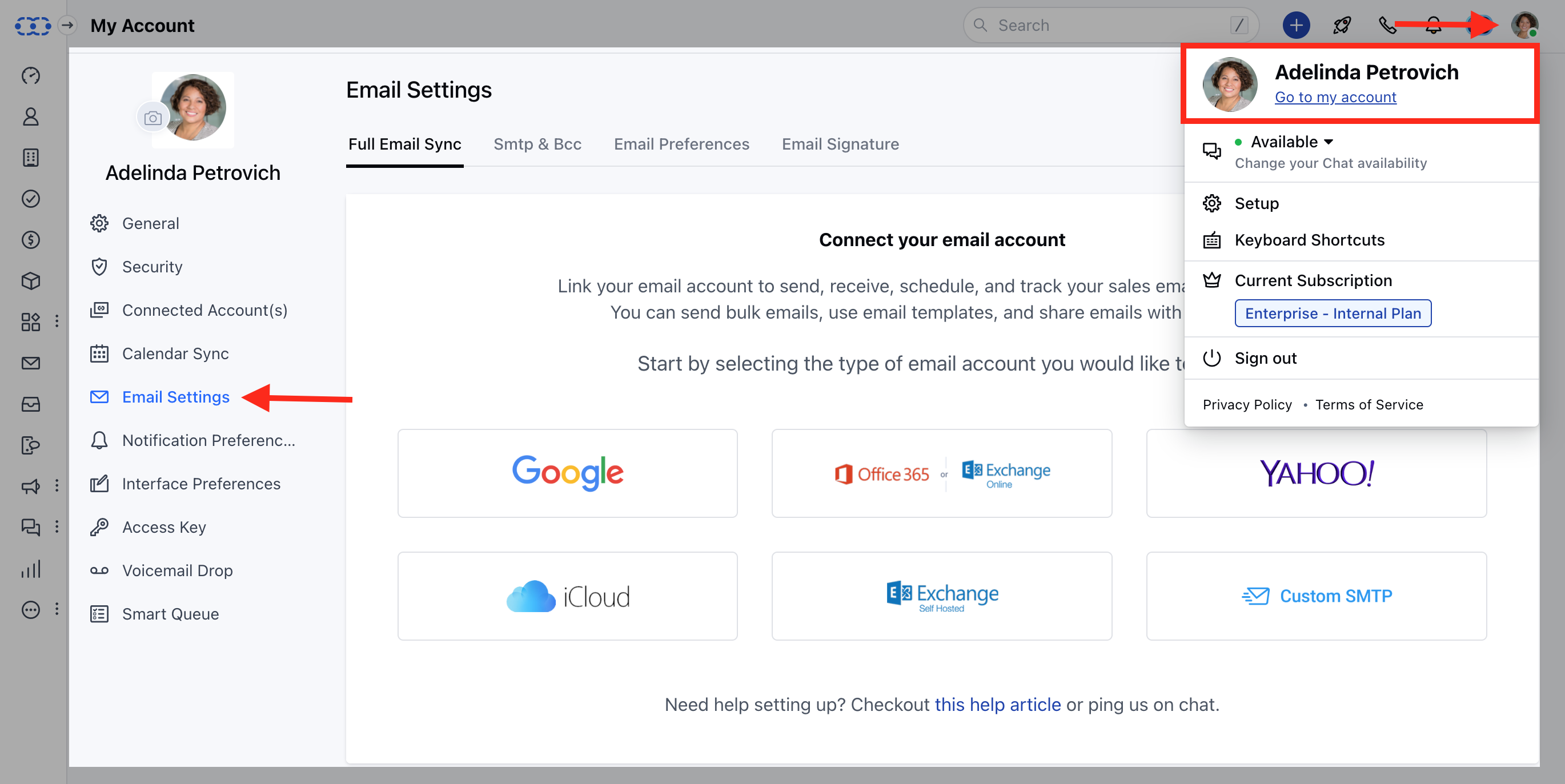The width and height of the screenshot is (1565, 784).
Task: Open the reports bar-chart sidebar icon
Action: point(31,569)
